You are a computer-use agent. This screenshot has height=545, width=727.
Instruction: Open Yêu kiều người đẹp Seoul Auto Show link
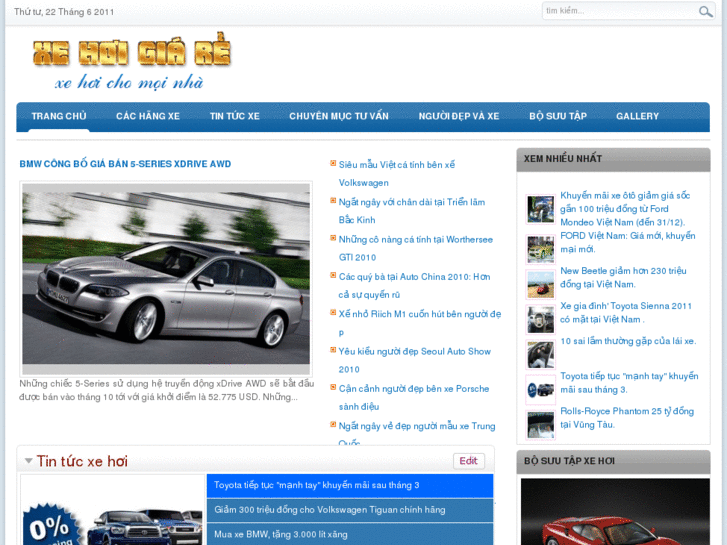point(415,360)
